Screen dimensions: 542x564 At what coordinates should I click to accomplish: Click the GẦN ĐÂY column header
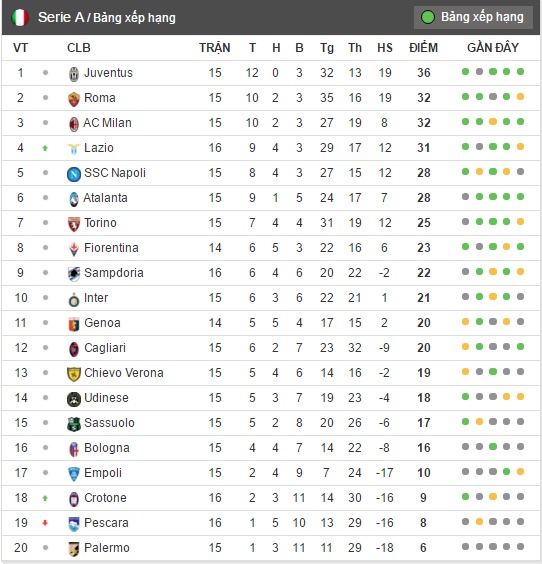(x=493, y=48)
